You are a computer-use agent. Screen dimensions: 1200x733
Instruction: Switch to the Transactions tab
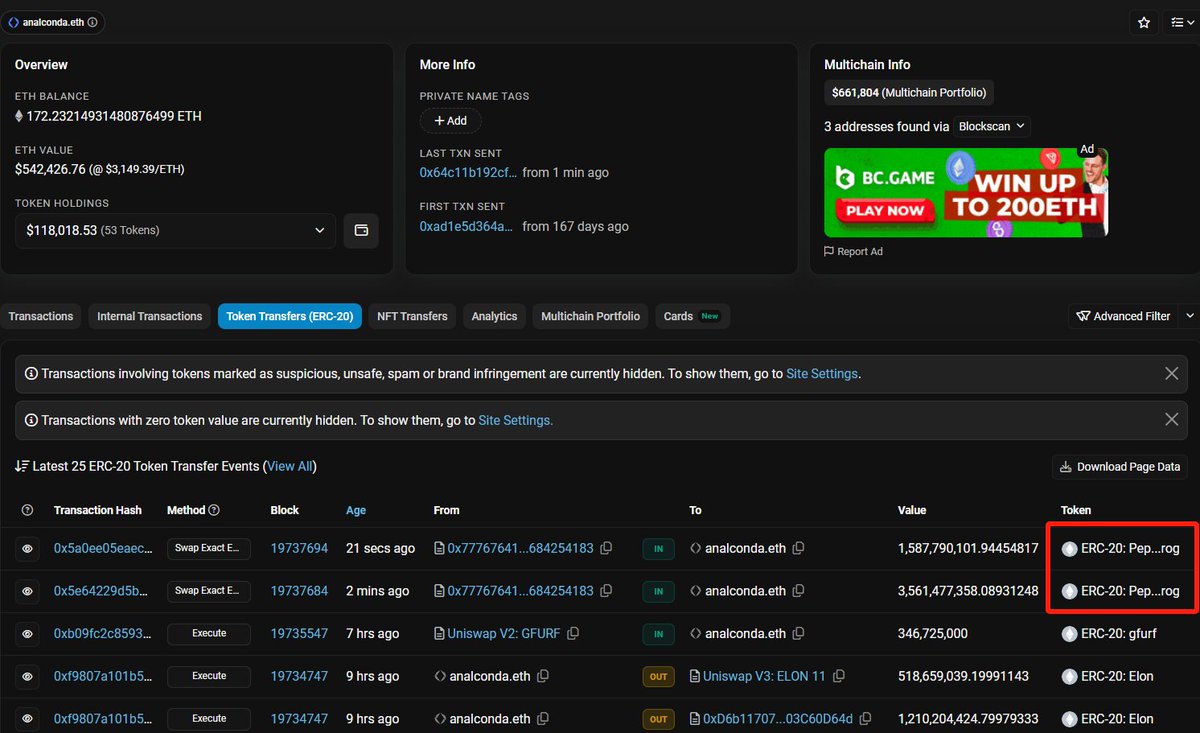pos(41,316)
